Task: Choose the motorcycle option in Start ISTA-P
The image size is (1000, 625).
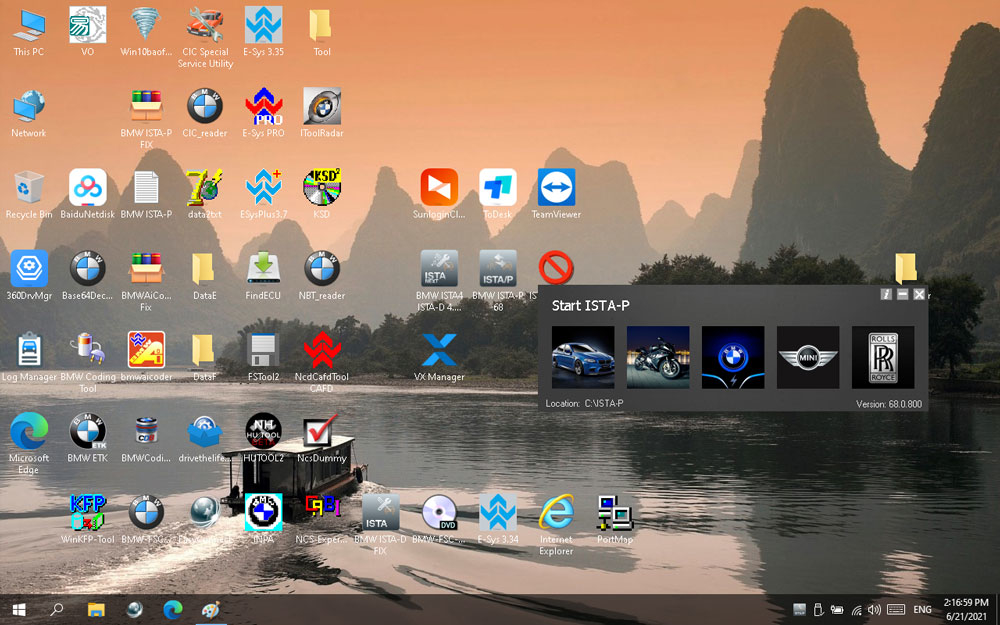Action: tap(658, 357)
